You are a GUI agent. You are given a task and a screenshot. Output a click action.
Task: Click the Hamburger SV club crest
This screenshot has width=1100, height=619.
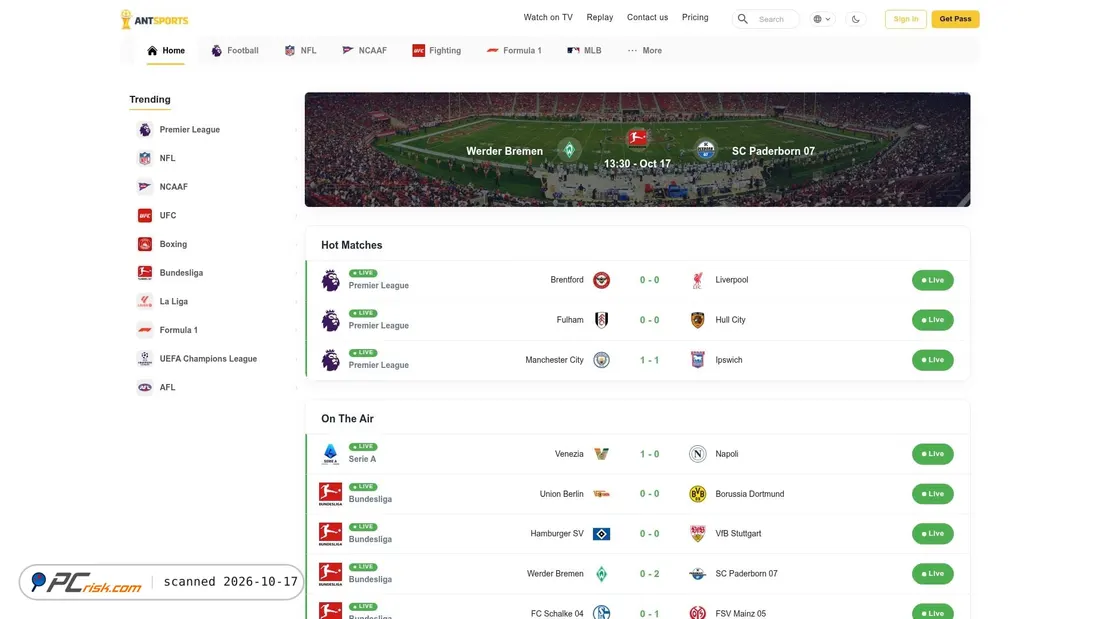point(601,534)
